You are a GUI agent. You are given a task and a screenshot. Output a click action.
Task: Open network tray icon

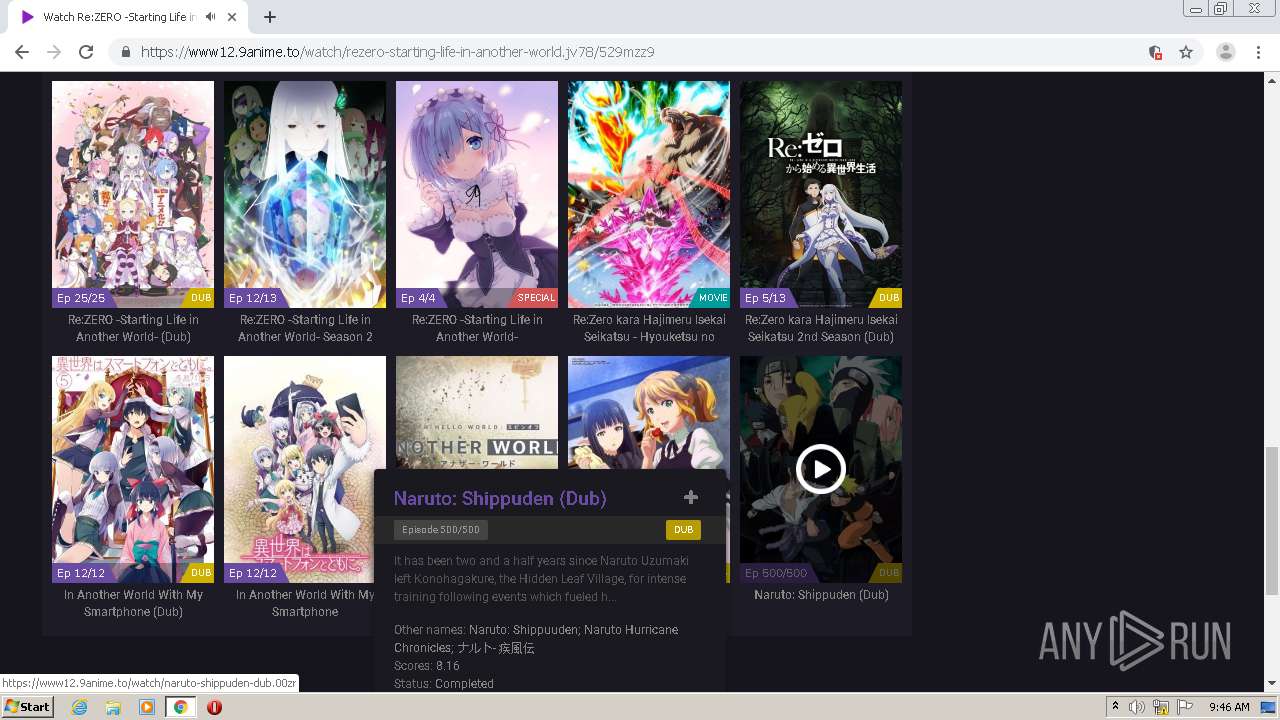(x=1161, y=707)
